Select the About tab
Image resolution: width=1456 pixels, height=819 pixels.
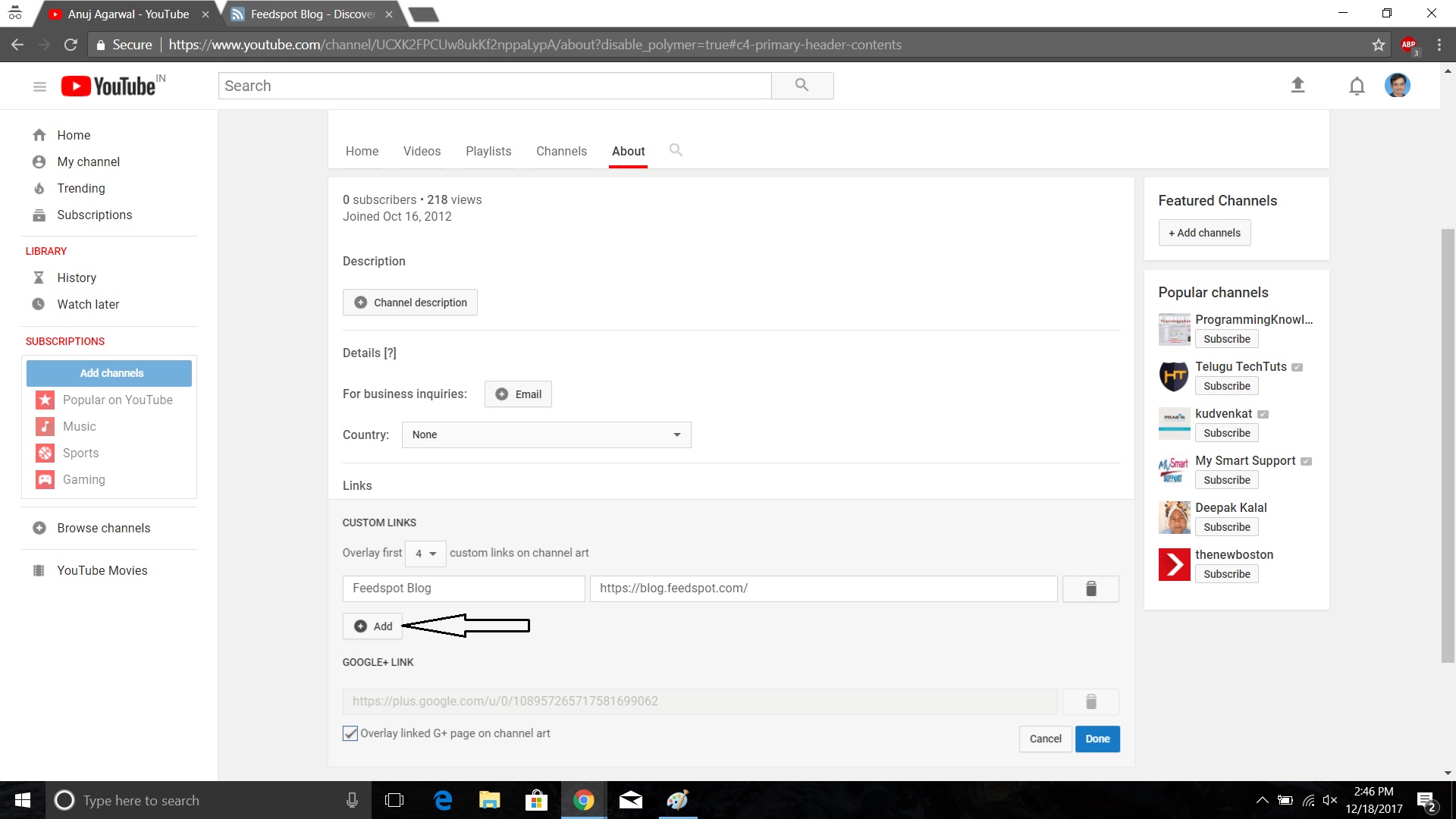[x=628, y=151]
